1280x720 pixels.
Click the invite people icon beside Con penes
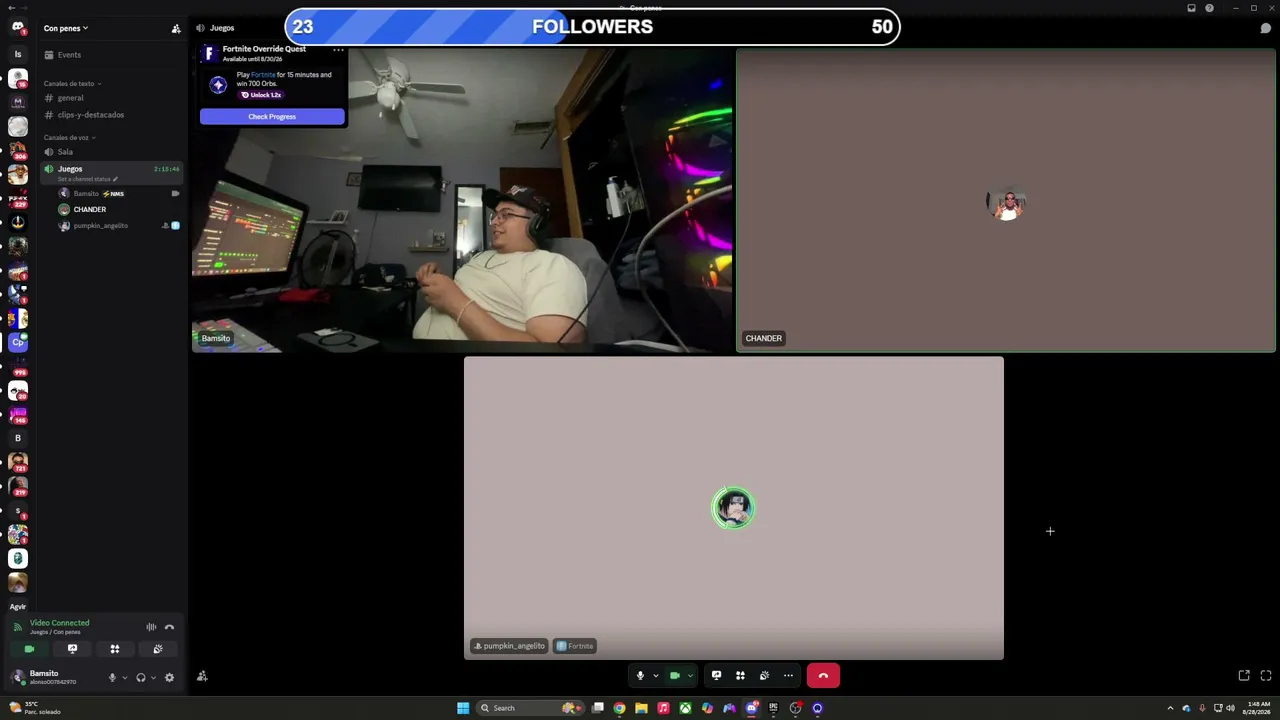176,29
